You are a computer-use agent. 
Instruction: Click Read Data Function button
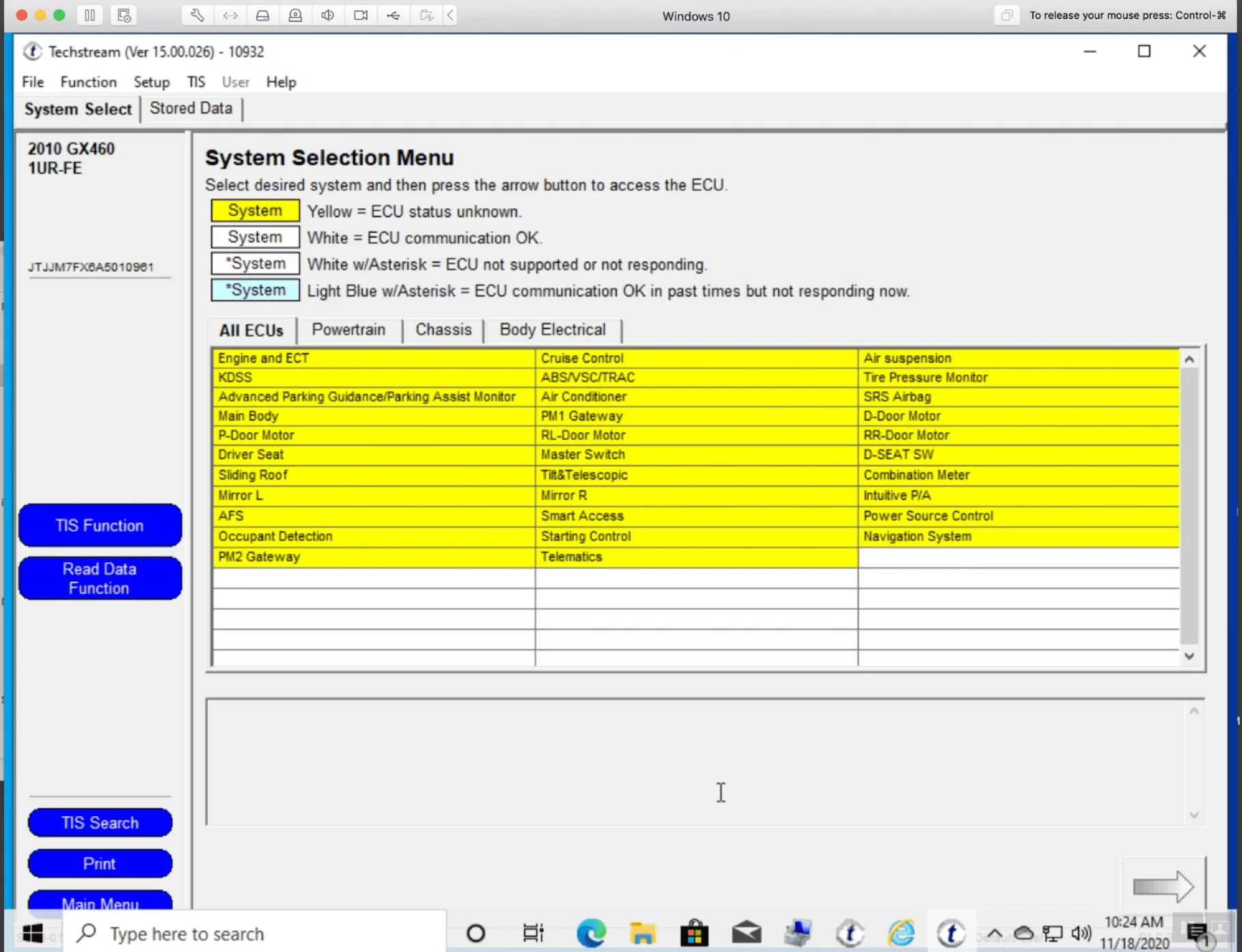100,578
